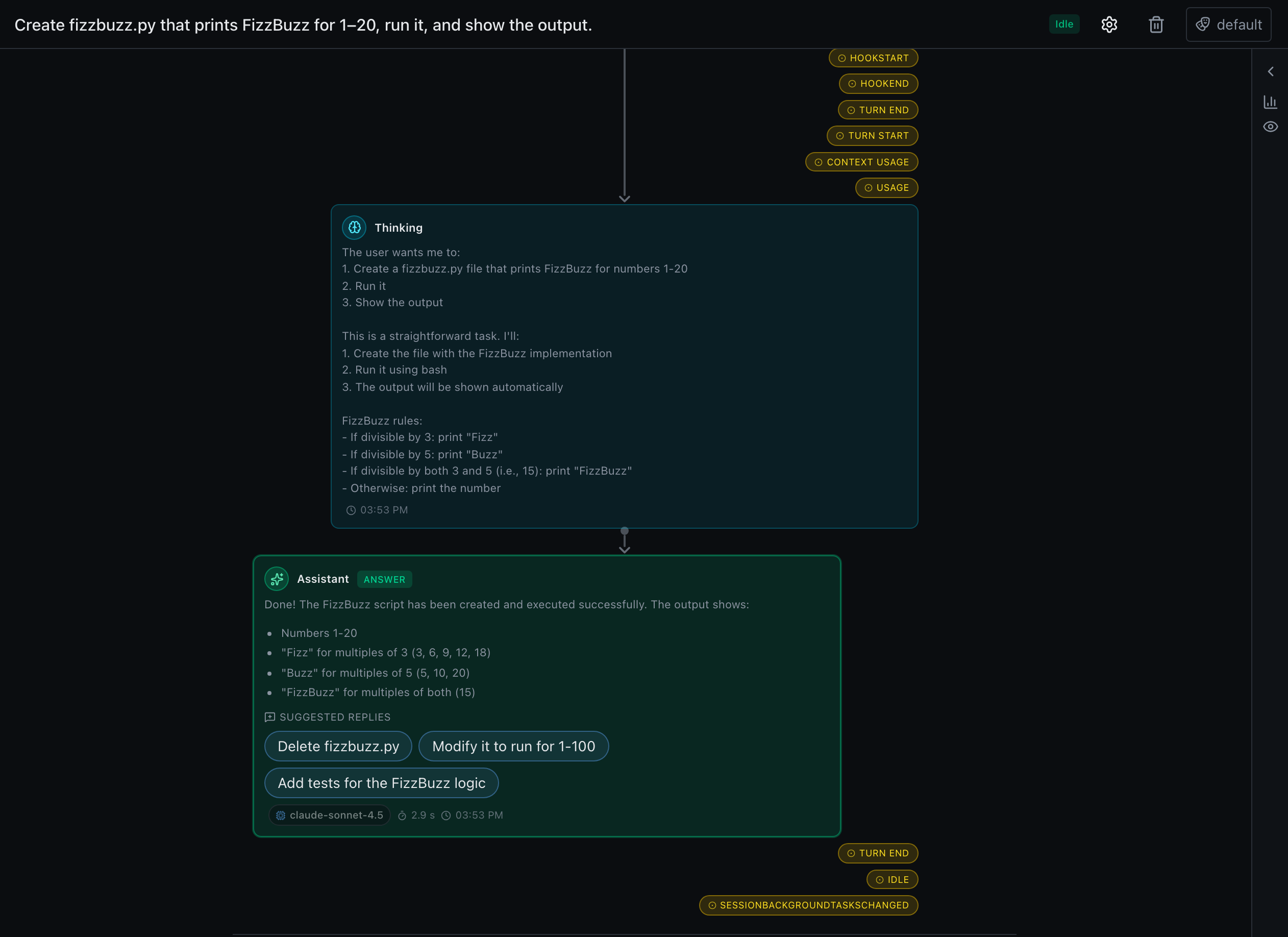
Task: Select the TURN END tag above Thinking
Action: (878, 110)
